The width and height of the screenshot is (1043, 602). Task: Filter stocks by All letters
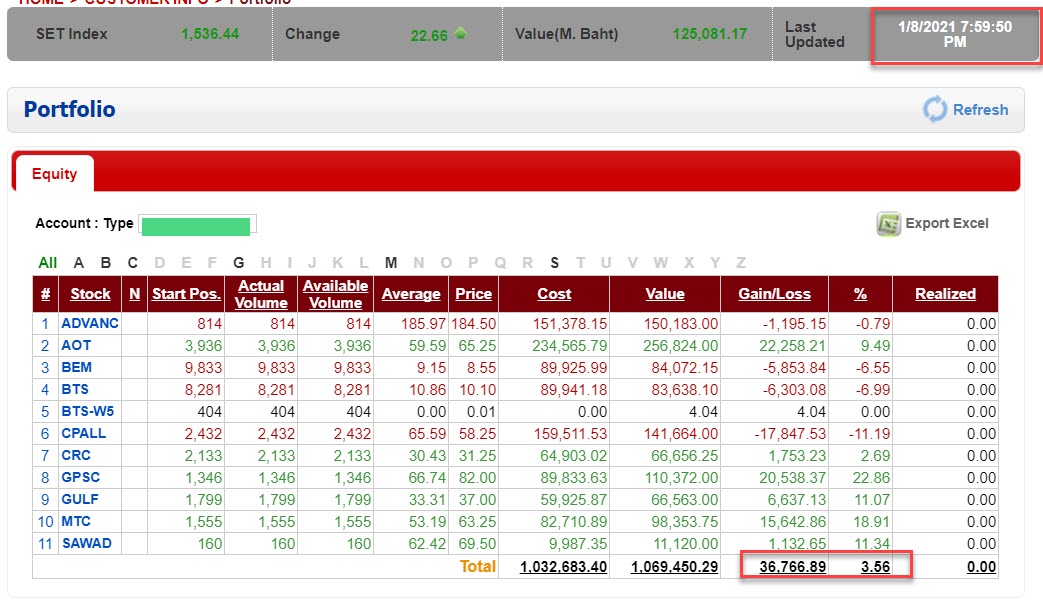pyautogui.click(x=47, y=263)
